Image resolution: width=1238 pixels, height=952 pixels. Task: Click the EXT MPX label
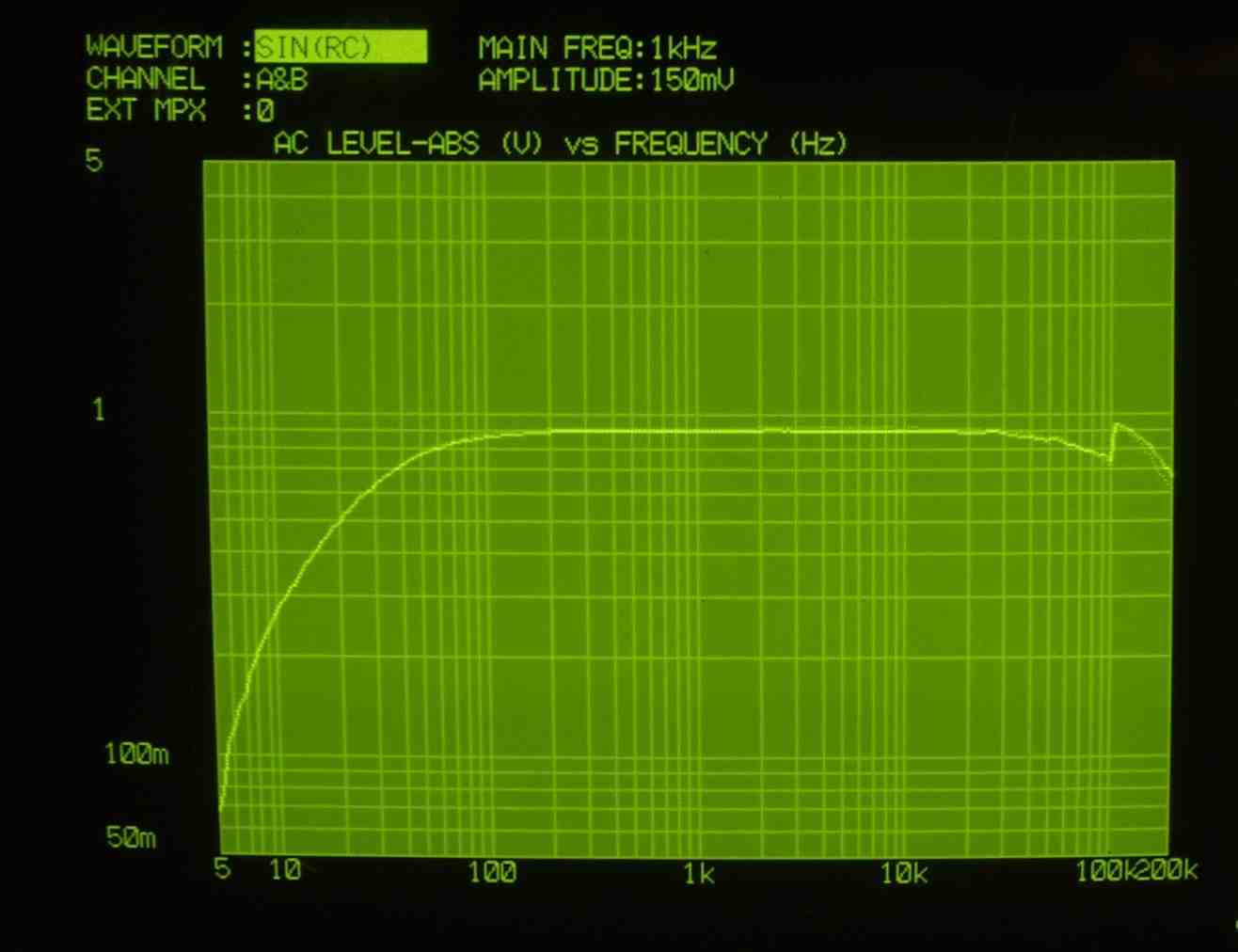click(x=146, y=111)
